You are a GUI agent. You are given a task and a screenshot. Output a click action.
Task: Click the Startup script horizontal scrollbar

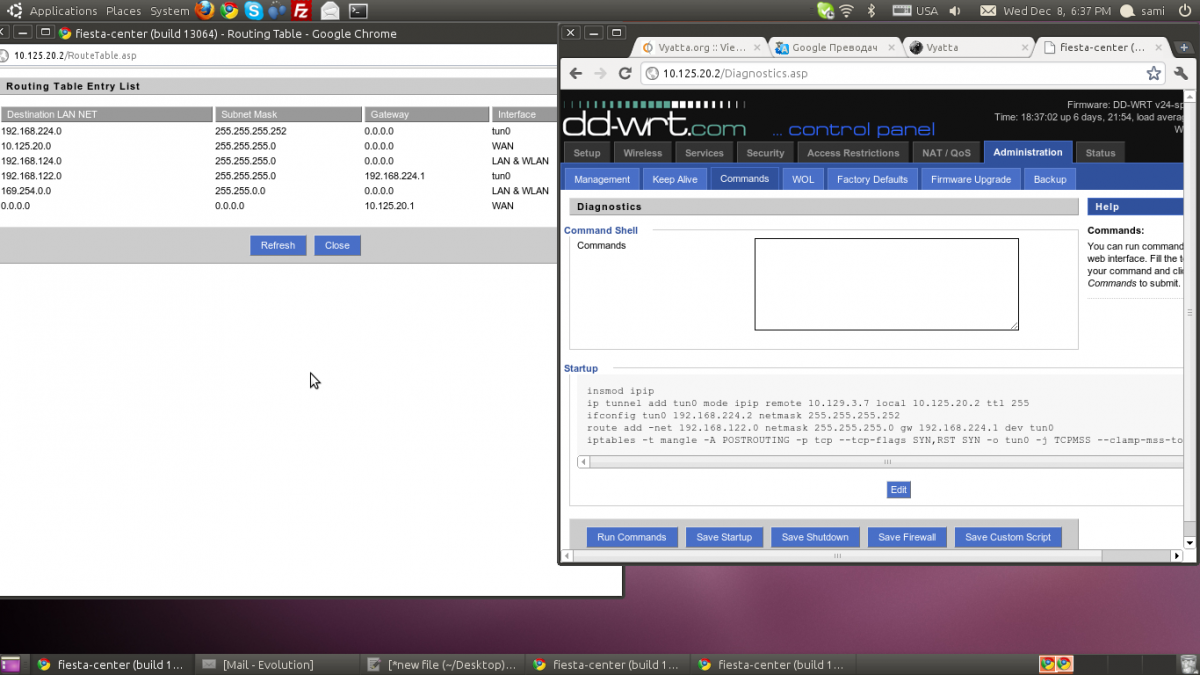[x=886, y=462]
